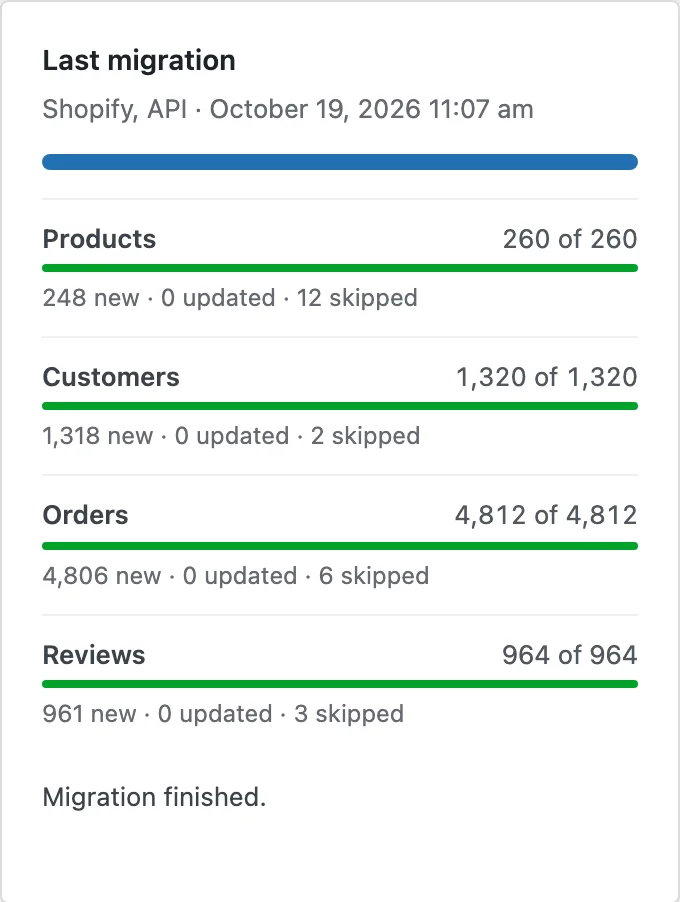Click the 260 of 260 products count
This screenshot has height=902, width=680.
(570, 239)
